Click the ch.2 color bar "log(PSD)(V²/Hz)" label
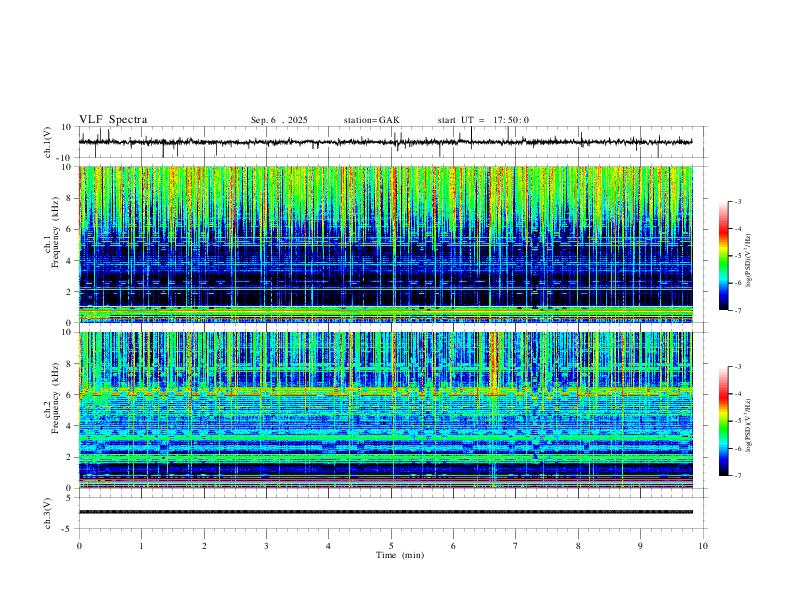 click(x=749, y=425)
